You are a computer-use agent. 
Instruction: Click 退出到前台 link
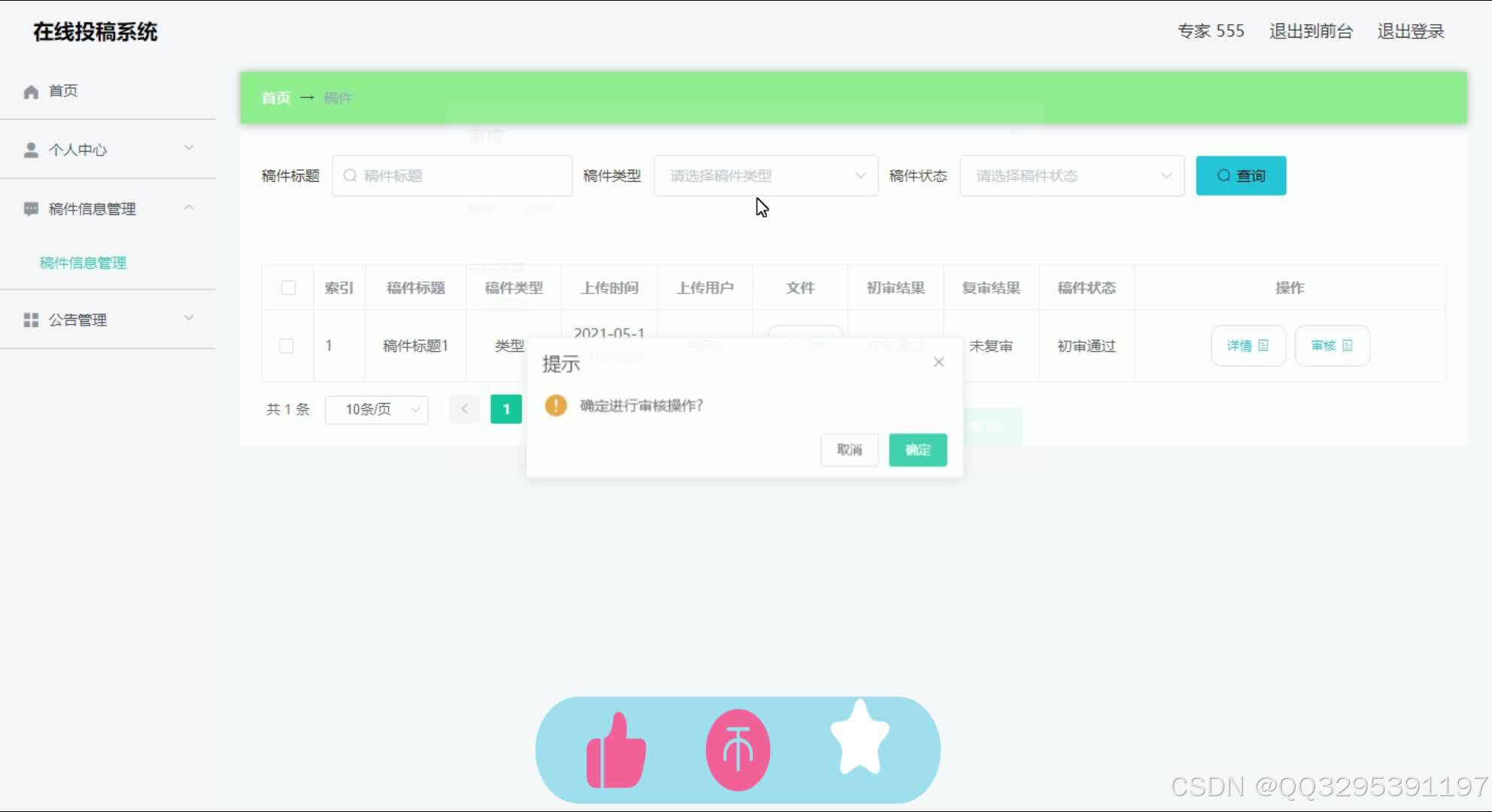pyautogui.click(x=1311, y=32)
